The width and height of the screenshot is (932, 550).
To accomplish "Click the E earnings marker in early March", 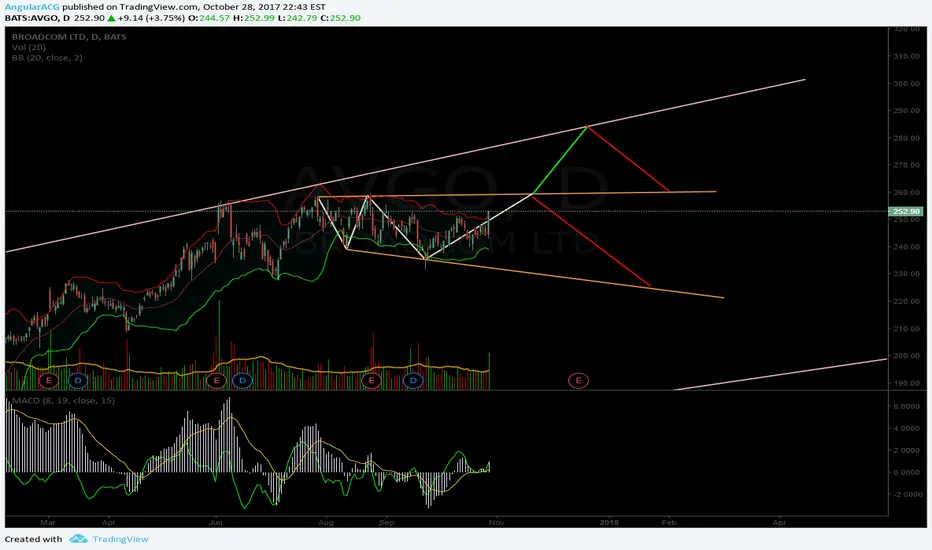I will point(48,380).
